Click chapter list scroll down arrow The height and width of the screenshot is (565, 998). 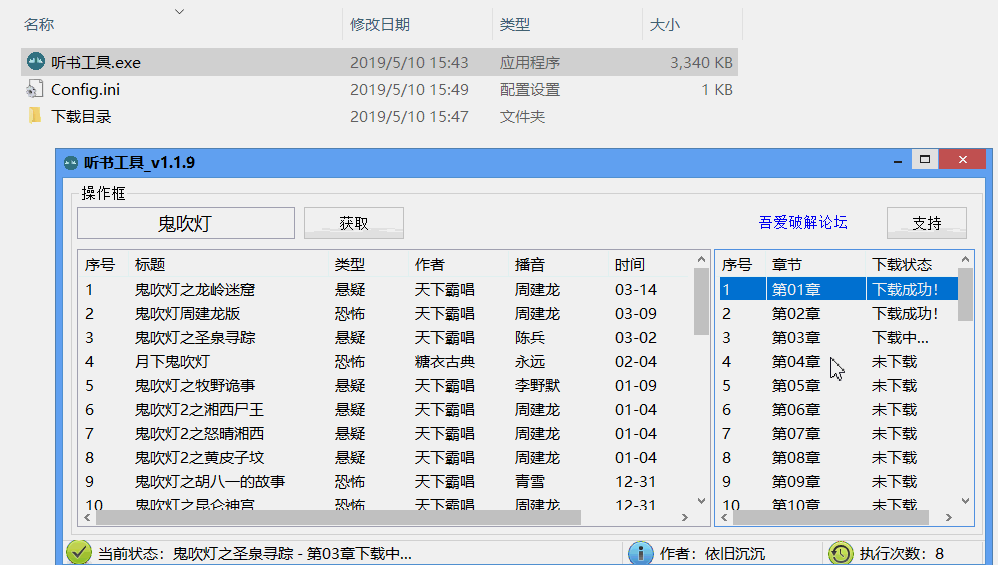(x=966, y=501)
